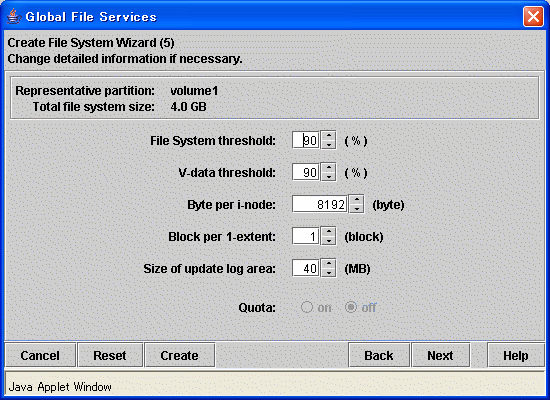Reset wizard values with Reset button
The image size is (550, 400).
click(110, 355)
